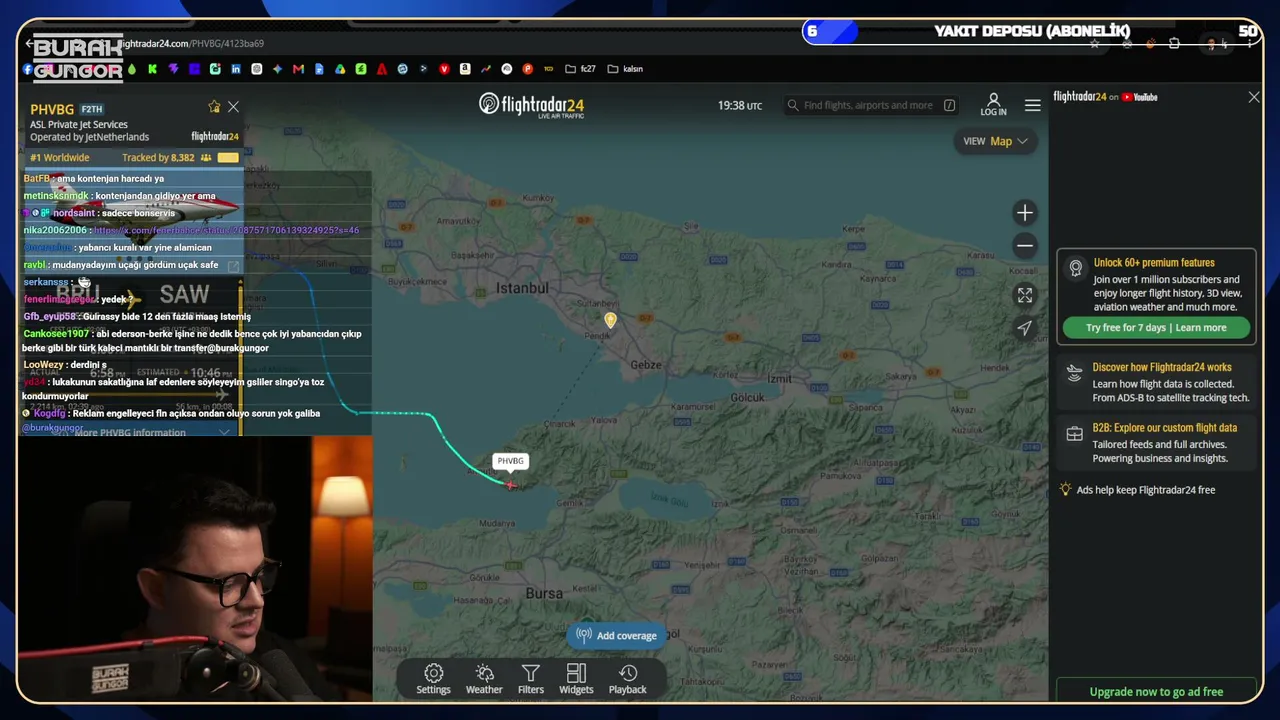The height and width of the screenshot is (720, 1280).
Task: Select the PHVBG aircraft on map
Action: pos(511,485)
